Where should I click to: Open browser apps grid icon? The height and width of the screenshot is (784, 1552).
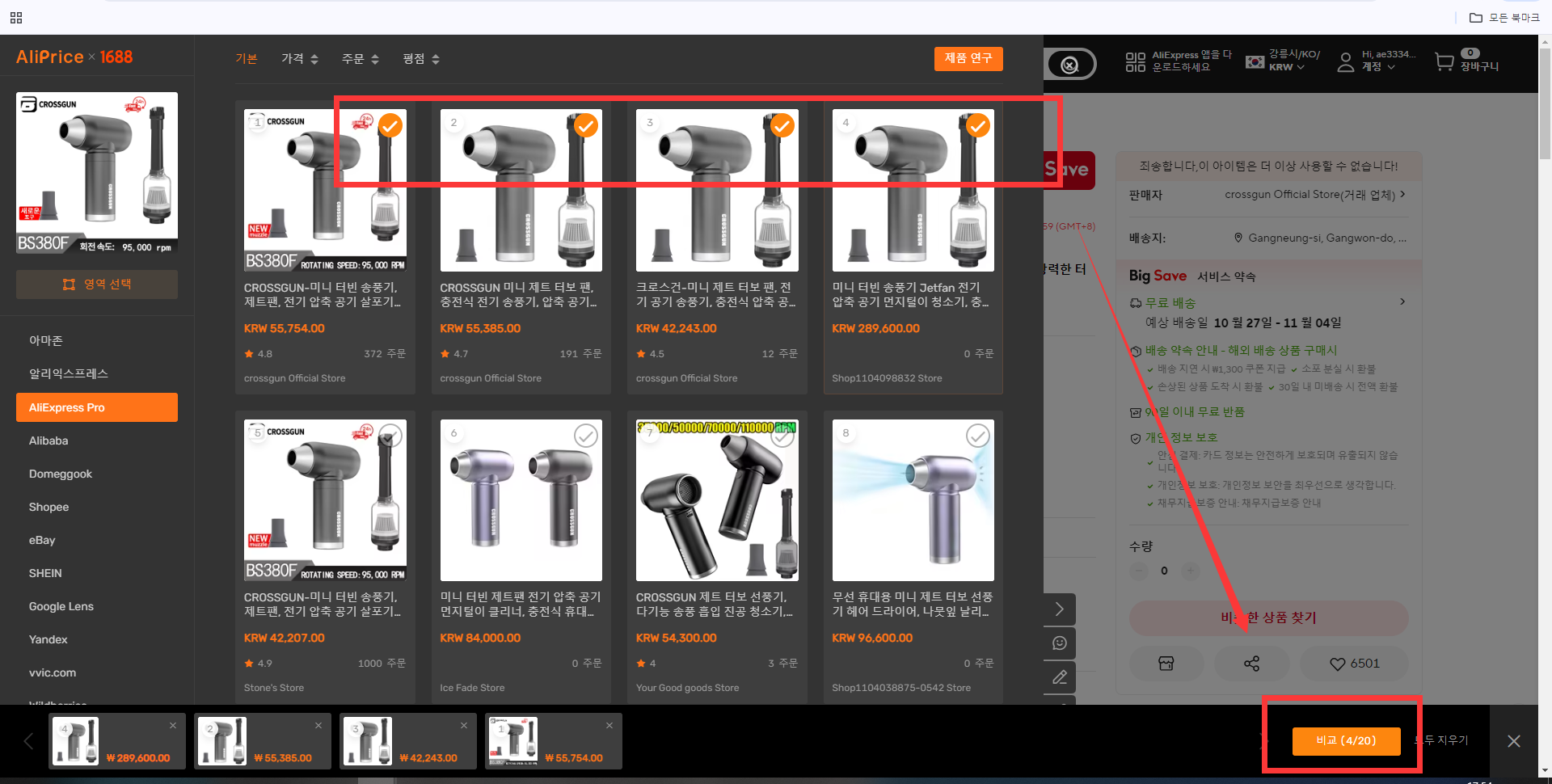pyautogui.click(x=16, y=17)
